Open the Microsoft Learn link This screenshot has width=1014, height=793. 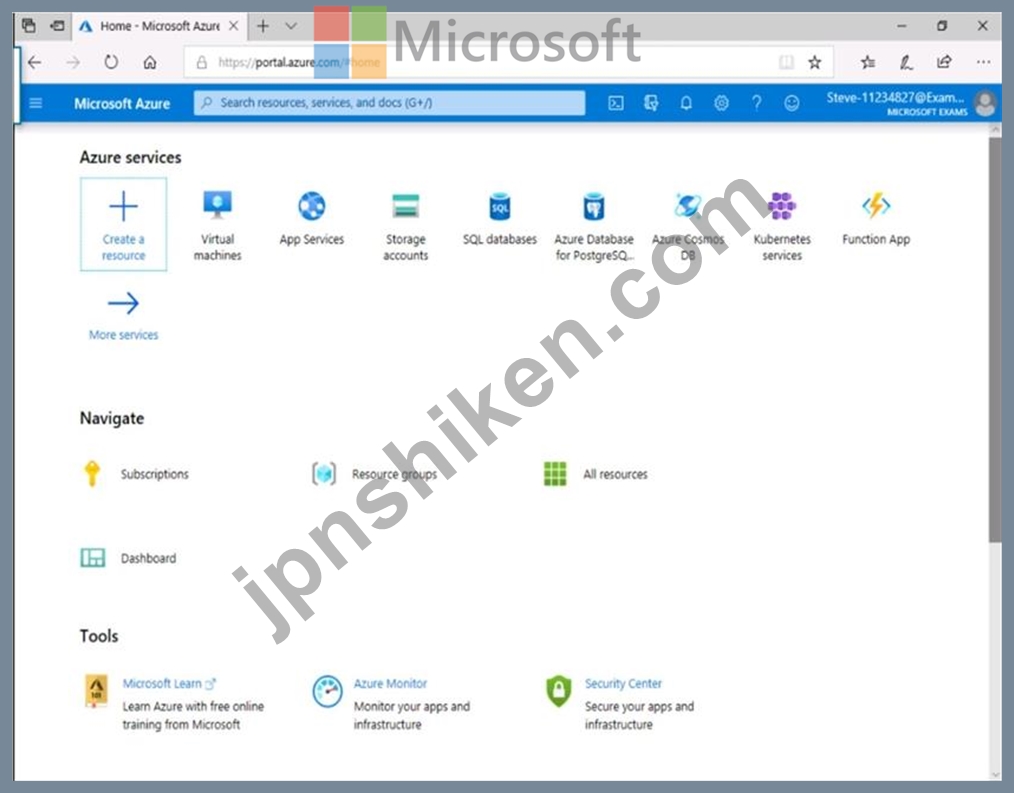(162, 683)
